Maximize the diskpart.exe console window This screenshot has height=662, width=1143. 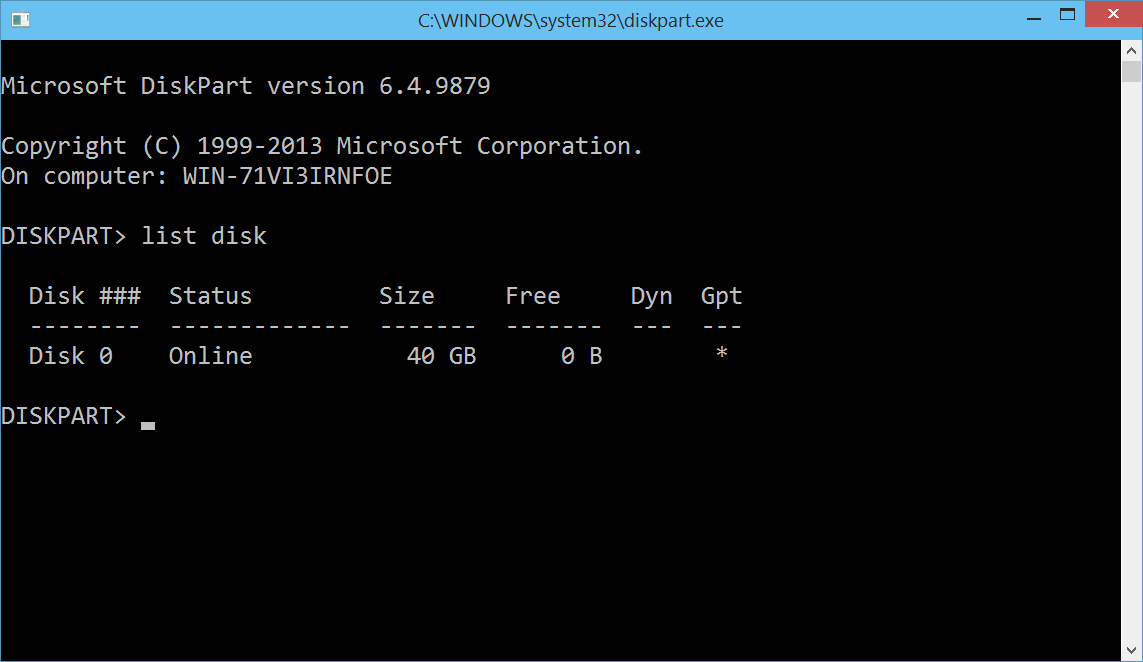pos(1067,16)
